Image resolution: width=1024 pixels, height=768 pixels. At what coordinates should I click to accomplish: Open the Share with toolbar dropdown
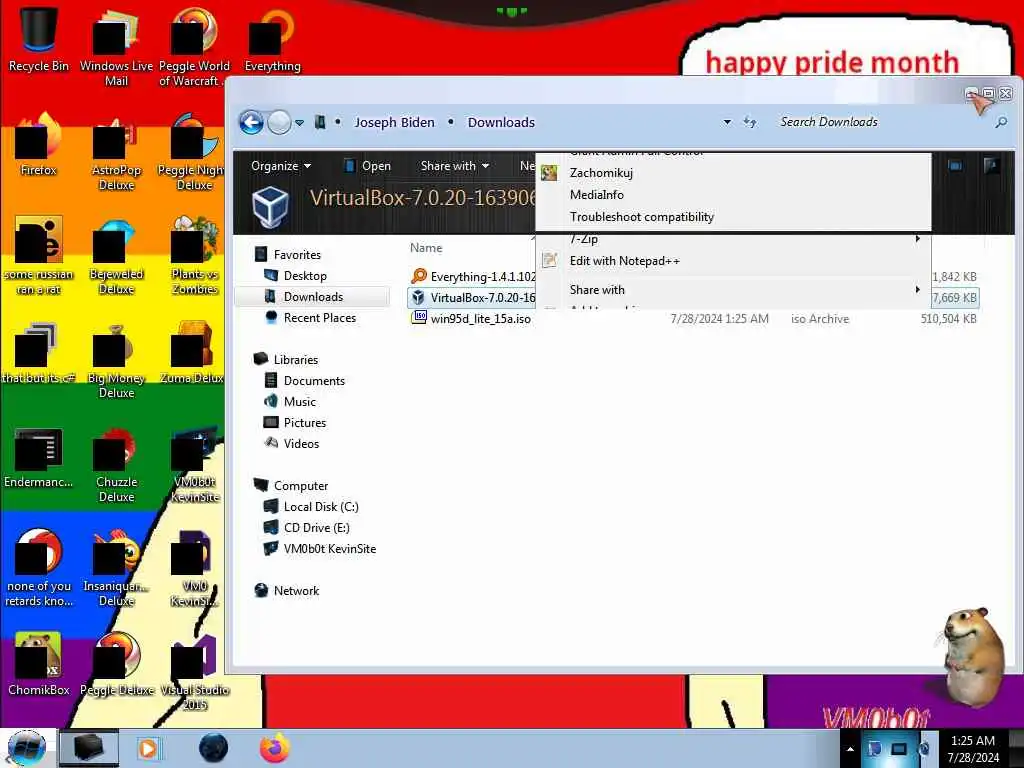pyautogui.click(x=455, y=166)
